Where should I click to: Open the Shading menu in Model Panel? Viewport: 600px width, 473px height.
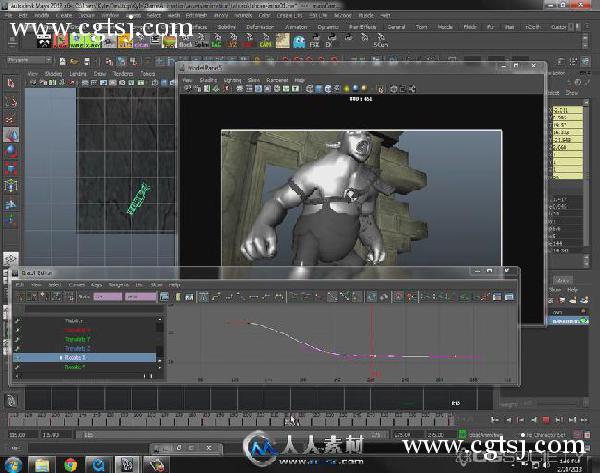[208, 80]
